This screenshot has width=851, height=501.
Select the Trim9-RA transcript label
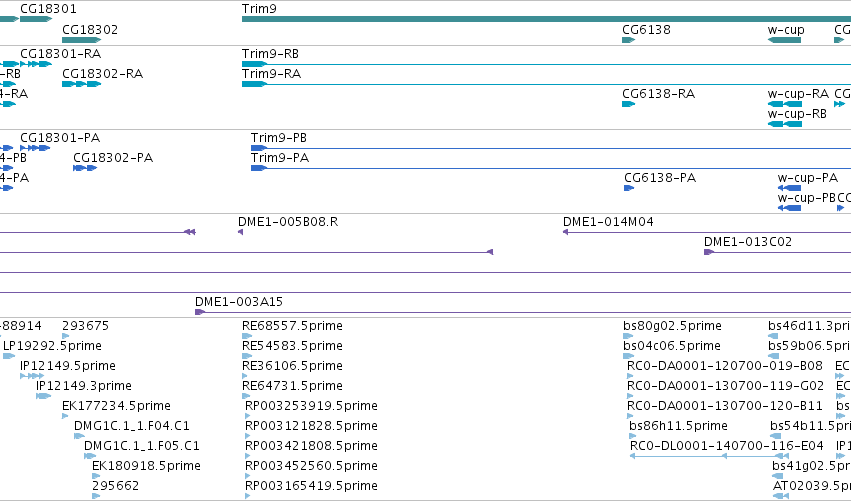coord(271,74)
